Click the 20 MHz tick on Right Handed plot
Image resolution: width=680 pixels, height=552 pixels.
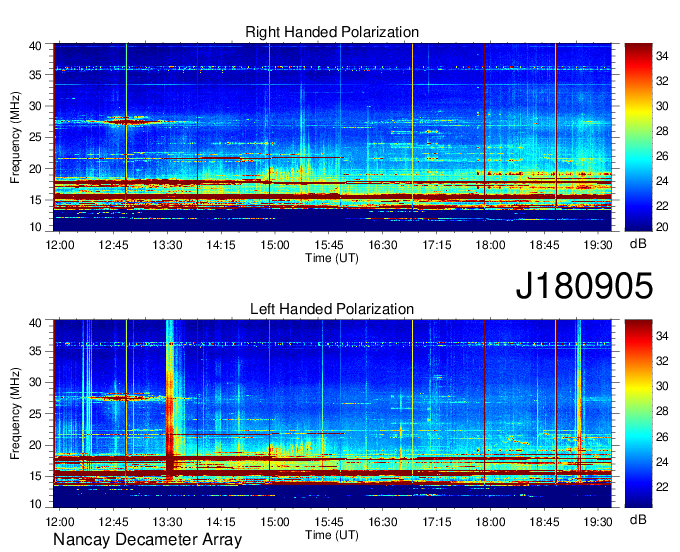click(x=35, y=169)
